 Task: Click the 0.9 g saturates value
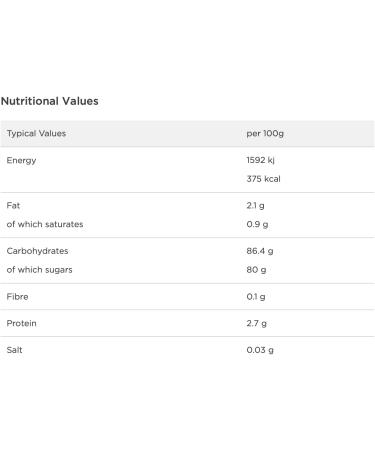pyautogui.click(x=257, y=224)
